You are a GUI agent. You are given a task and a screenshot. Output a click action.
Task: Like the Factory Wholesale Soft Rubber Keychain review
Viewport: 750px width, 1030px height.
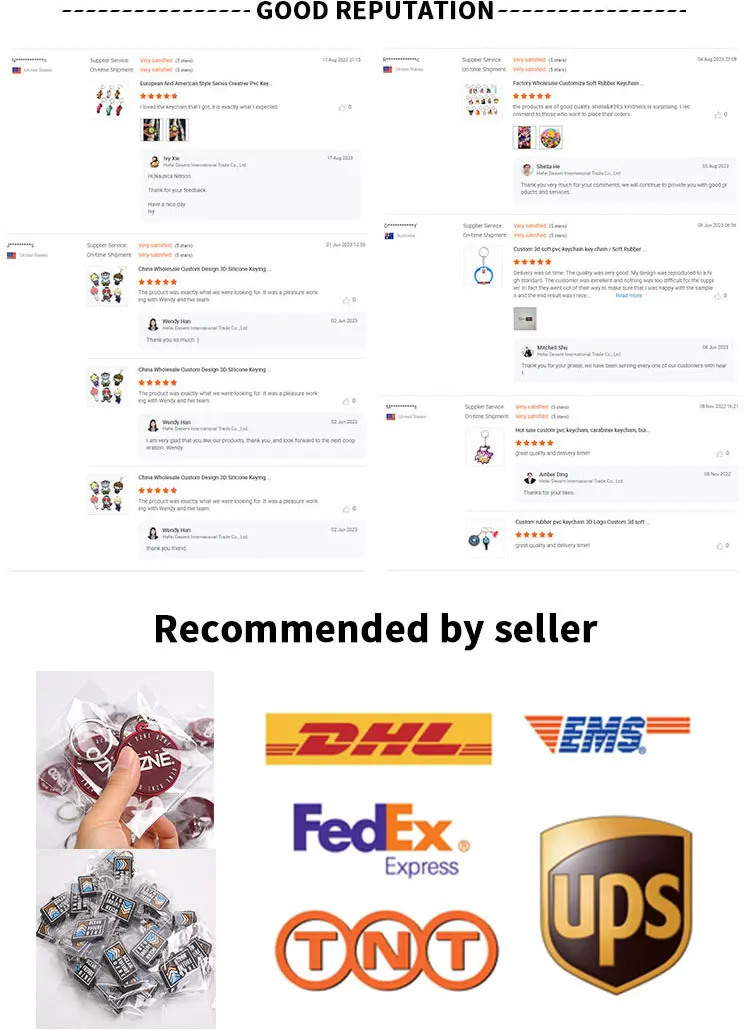[x=718, y=115]
